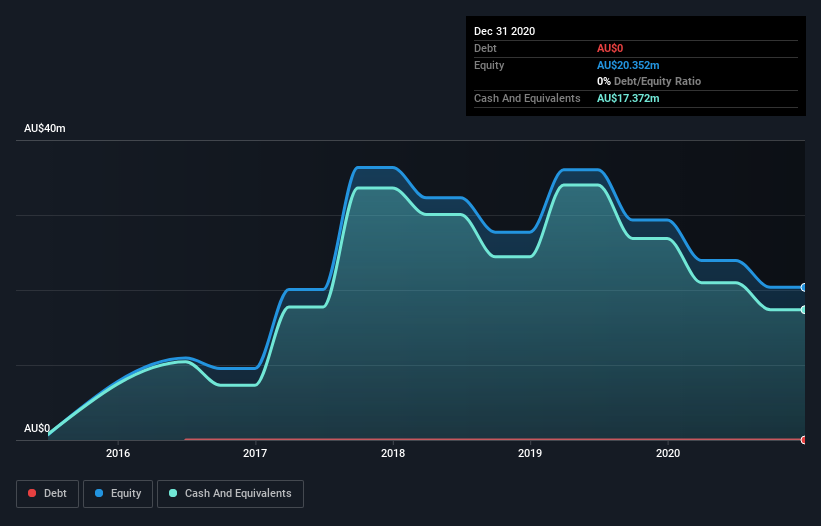
Task: Click the Equity row label in tooltip
Action: tap(489, 65)
